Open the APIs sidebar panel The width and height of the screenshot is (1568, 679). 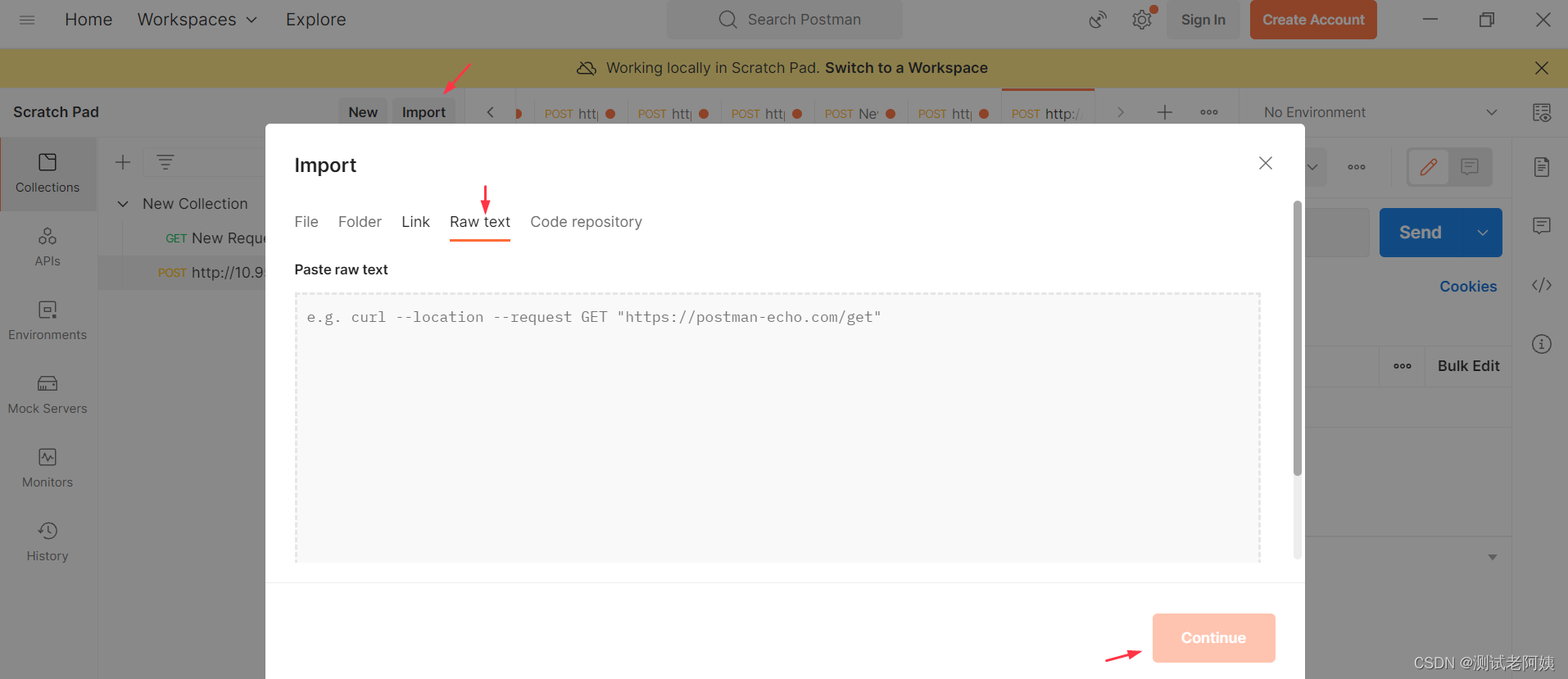[x=48, y=247]
